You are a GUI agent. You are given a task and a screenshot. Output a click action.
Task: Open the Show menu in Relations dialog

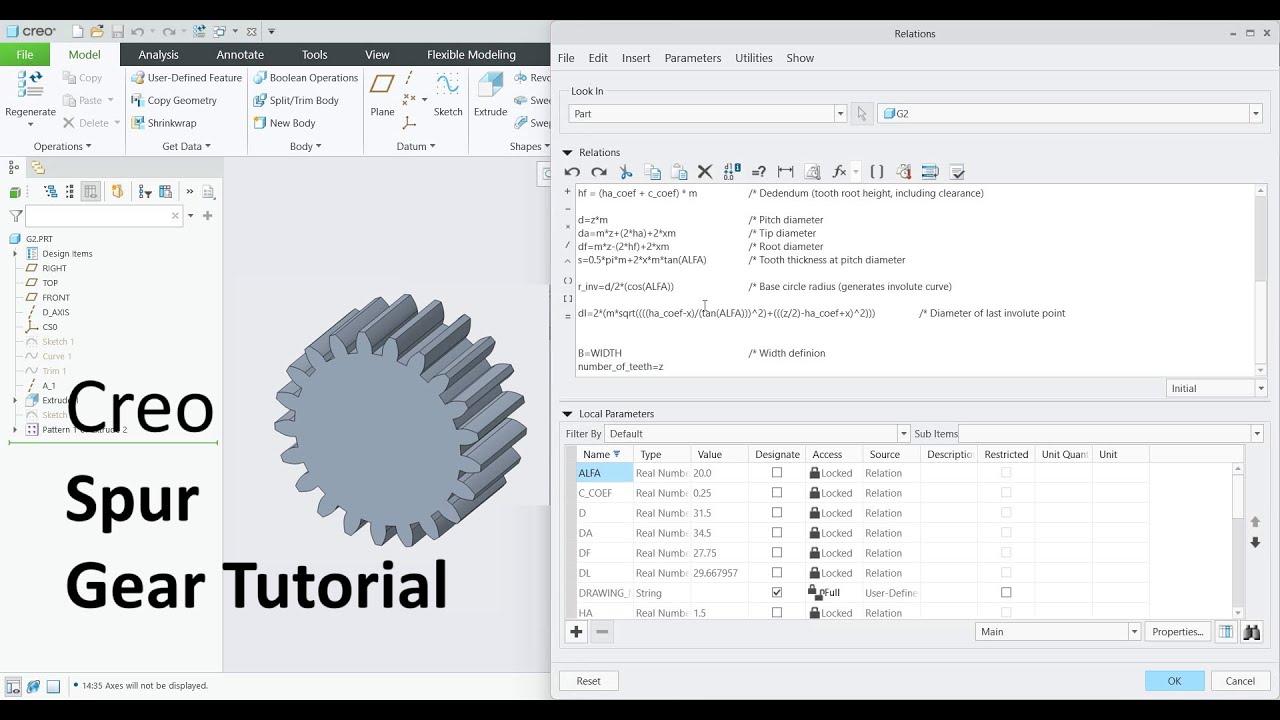click(x=800, y=58)
